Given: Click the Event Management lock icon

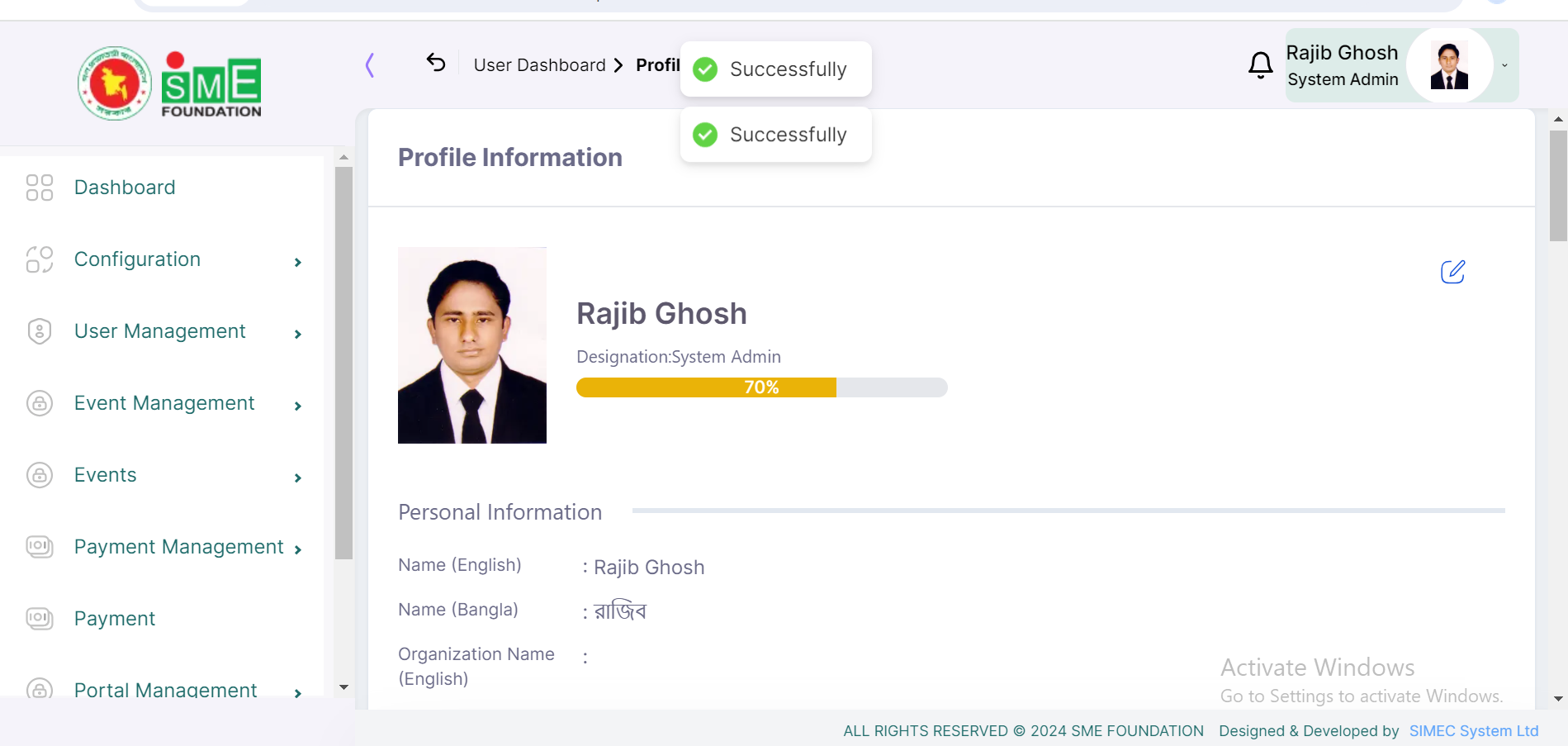Looking at the screenshot, I should 40,403.
